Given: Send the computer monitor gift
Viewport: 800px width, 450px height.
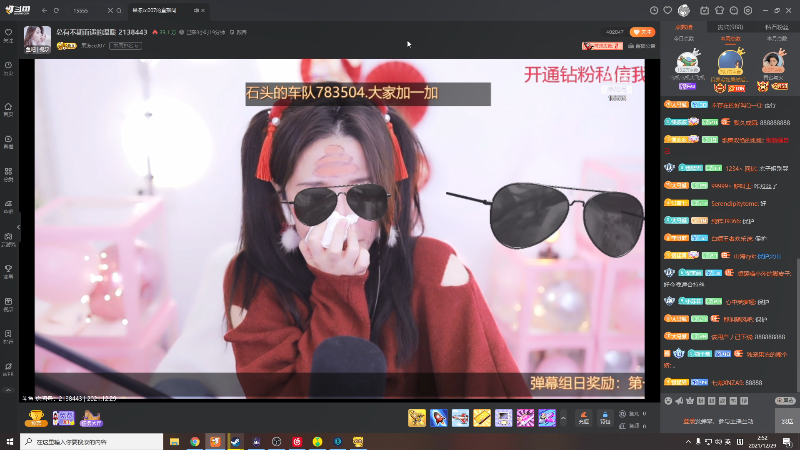Looking at the screenshot, I should point(503,418).
